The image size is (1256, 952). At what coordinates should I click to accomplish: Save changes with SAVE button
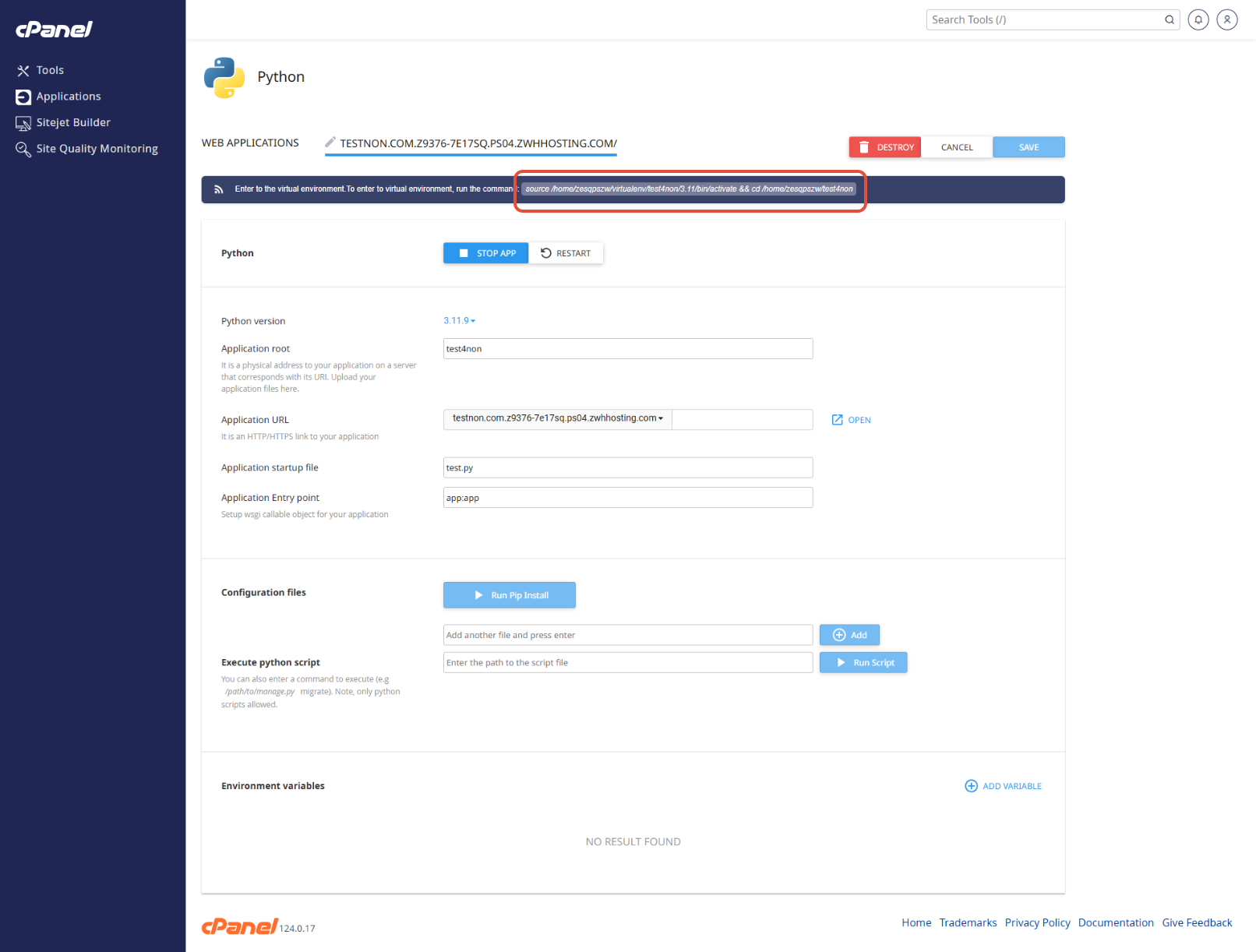[x=1028, y=147]
